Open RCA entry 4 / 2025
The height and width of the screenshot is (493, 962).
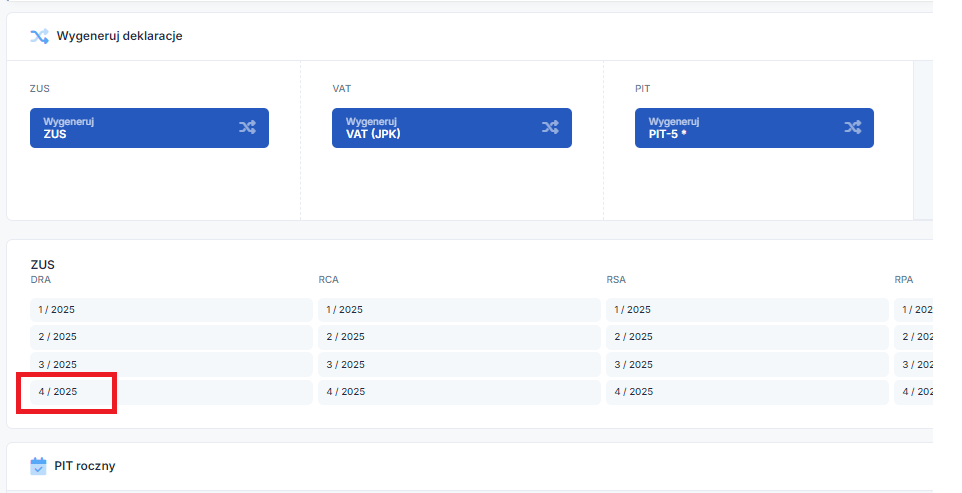coord(459,392)
